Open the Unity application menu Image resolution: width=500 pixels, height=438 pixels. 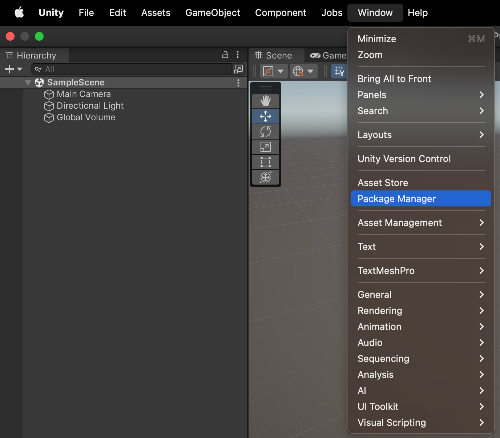tap(51, 13)
